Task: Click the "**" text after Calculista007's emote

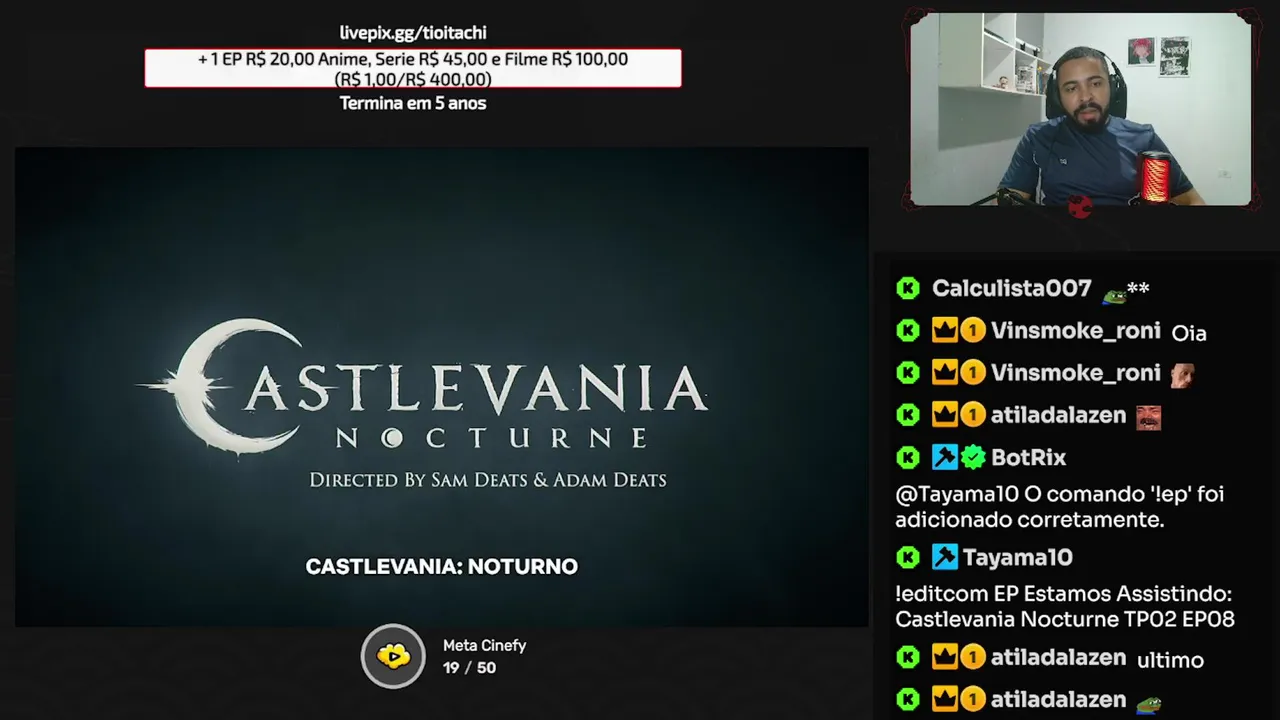Action: click(1138, 289)
